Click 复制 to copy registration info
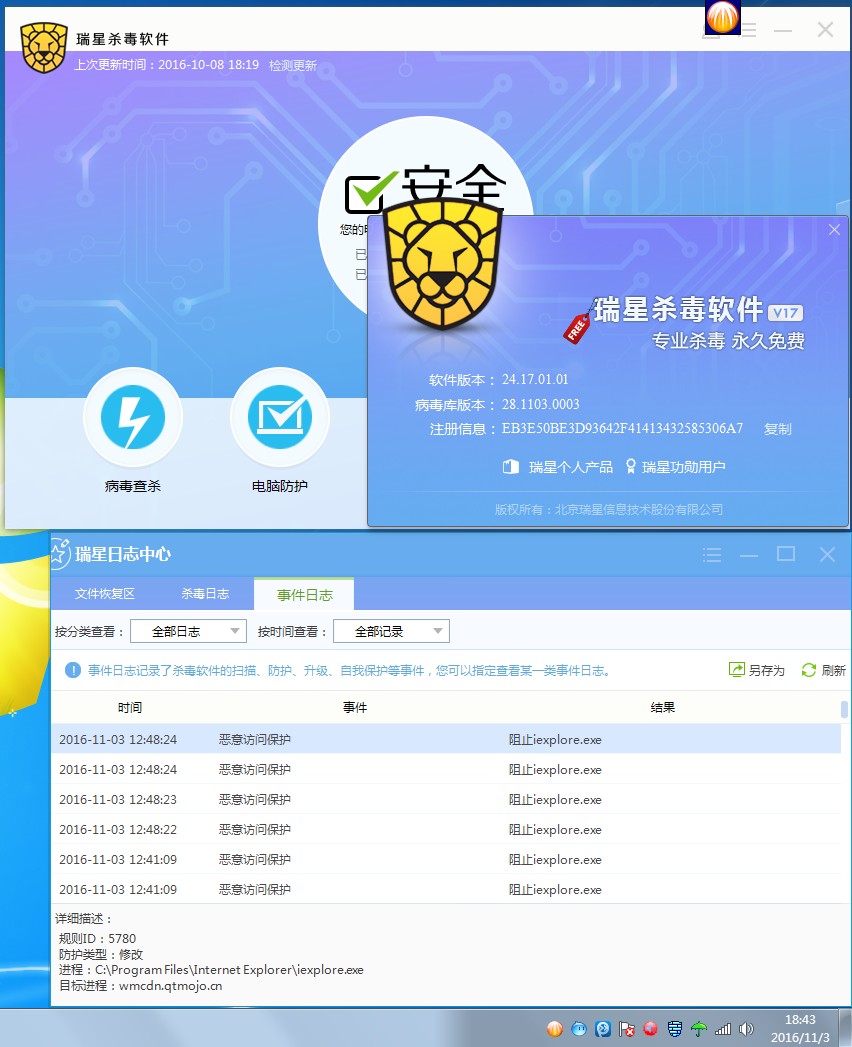 click(778, 429)
